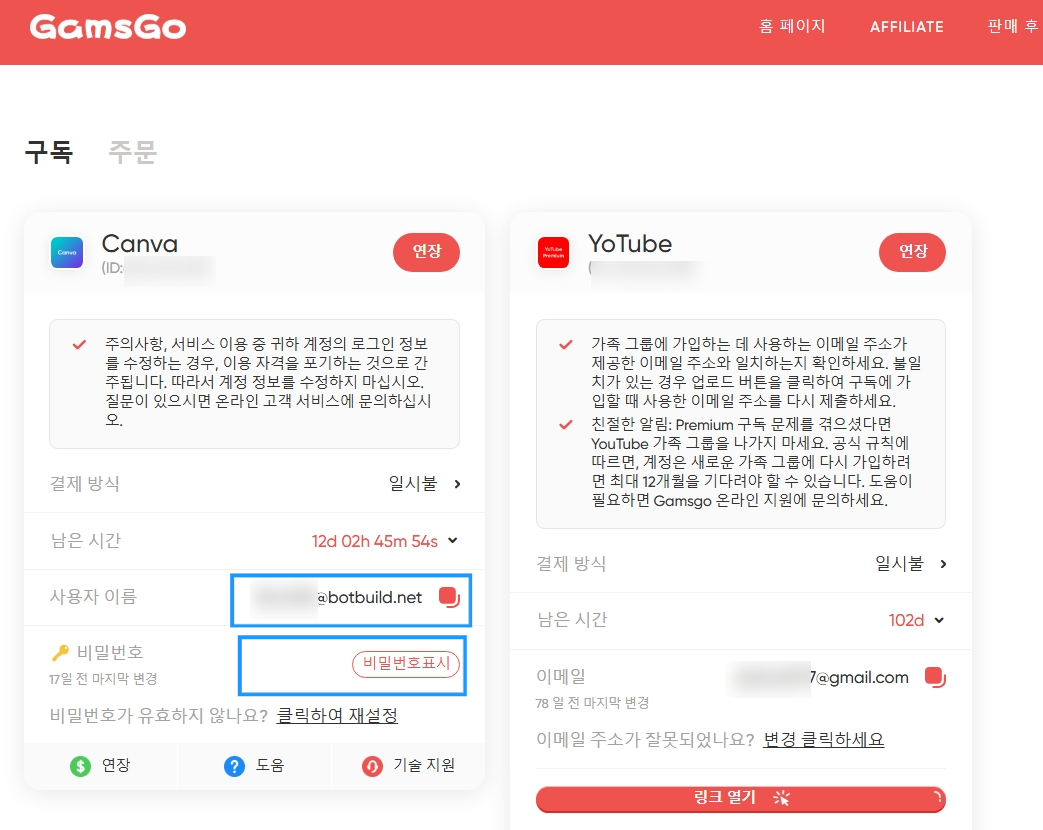Copy the Gmail address with the copy icon
This screenshot has height=830, width=1043.
[x=935, y=677]
